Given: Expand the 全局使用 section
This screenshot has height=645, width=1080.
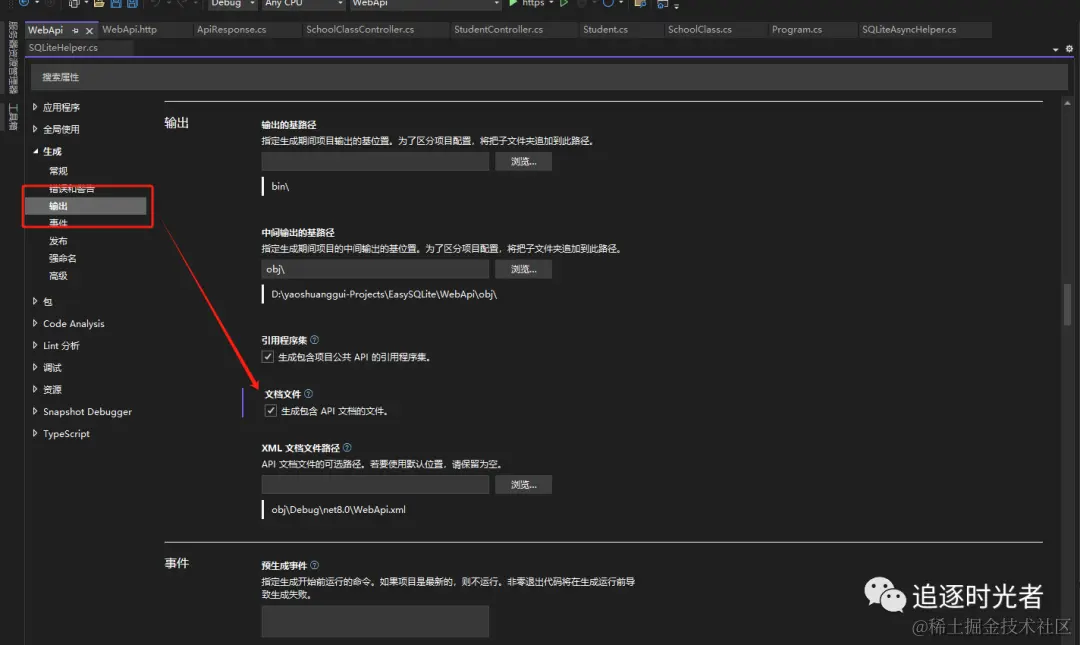Looking at the screenshot, I should [x=35, y=129].
